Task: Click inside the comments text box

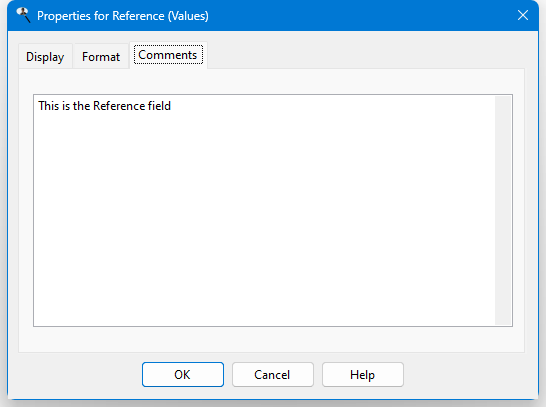Action: [x=264, y=210]
